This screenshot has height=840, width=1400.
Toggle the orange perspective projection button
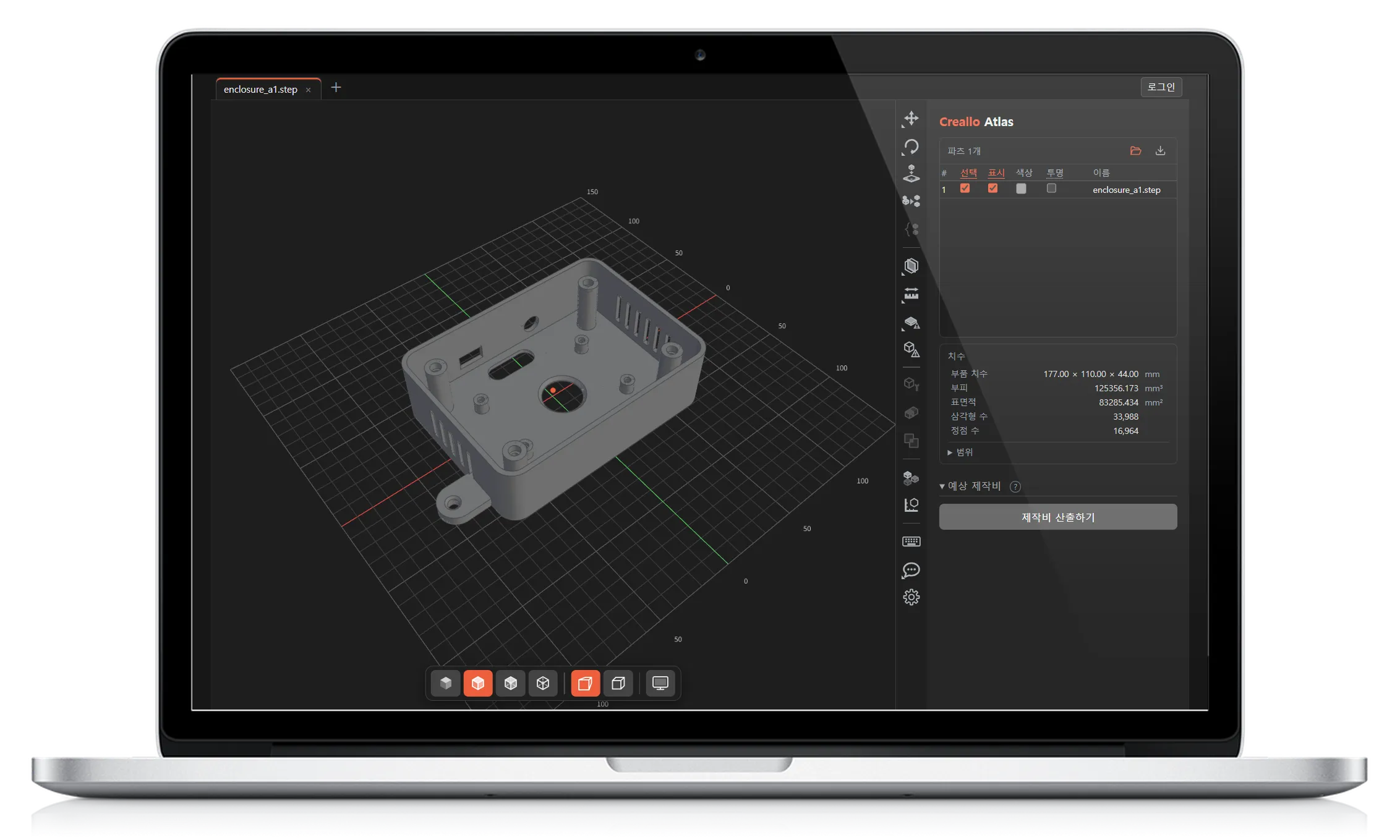[x=585, y=683]
